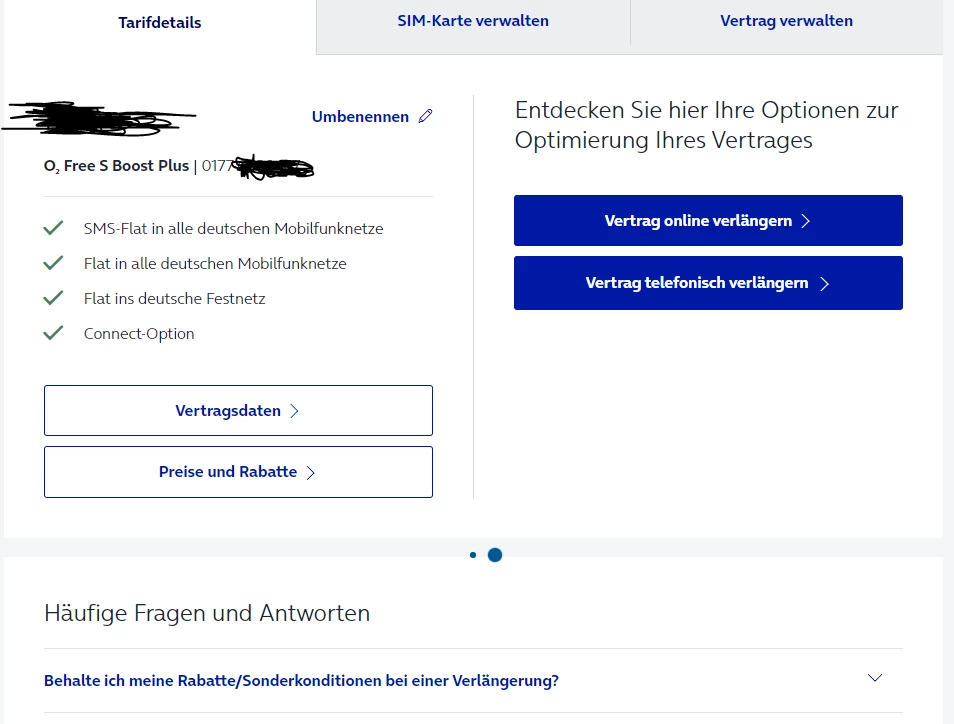Image resolution: width=954 pixels, height=724 pixels.
Task: Click checkmark next to Connect-Option
Action: [54, 333]
